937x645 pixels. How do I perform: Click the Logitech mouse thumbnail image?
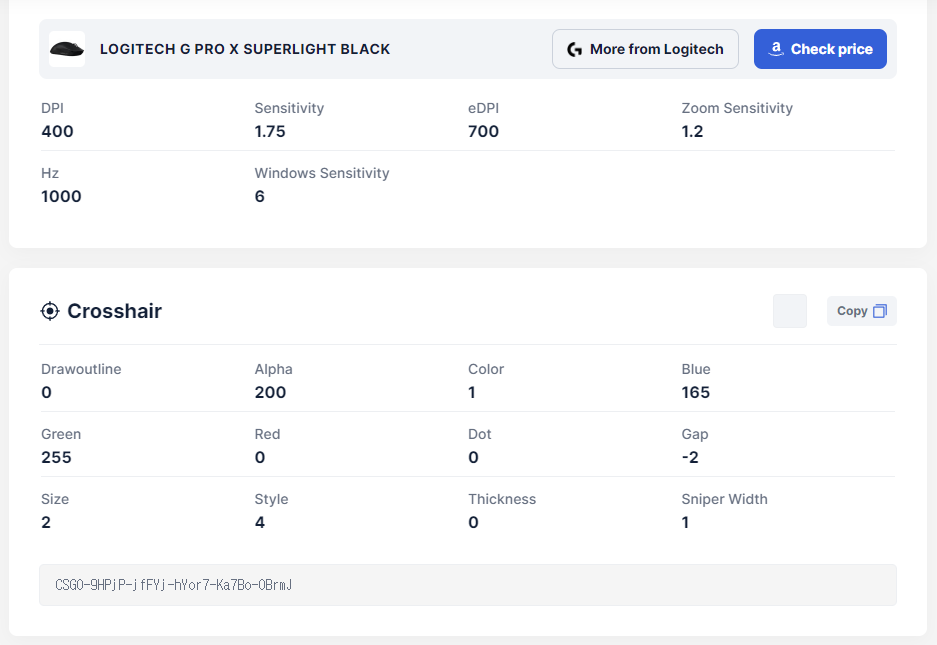[67, 48]
